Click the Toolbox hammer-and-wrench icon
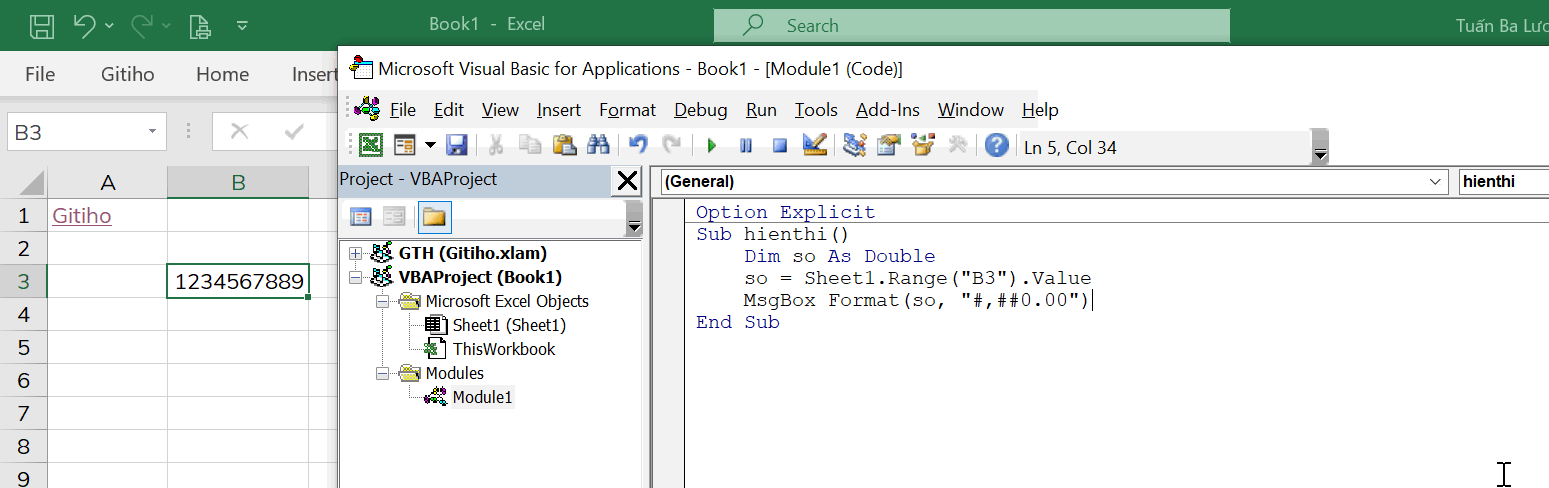 (957, 146)
